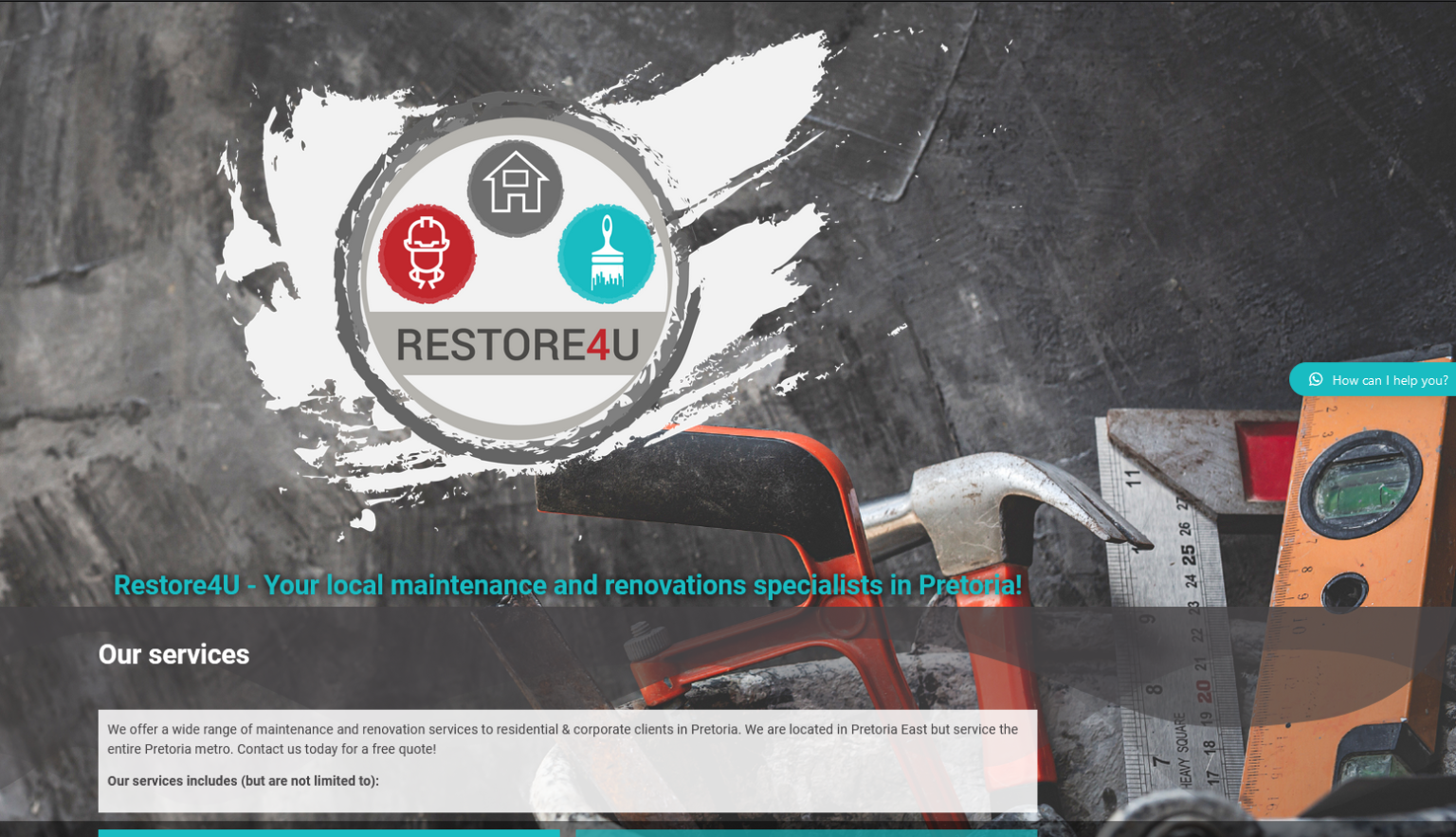
Task: Click the red '4' in RESTORE4U logo
Action: click(597, 345)
